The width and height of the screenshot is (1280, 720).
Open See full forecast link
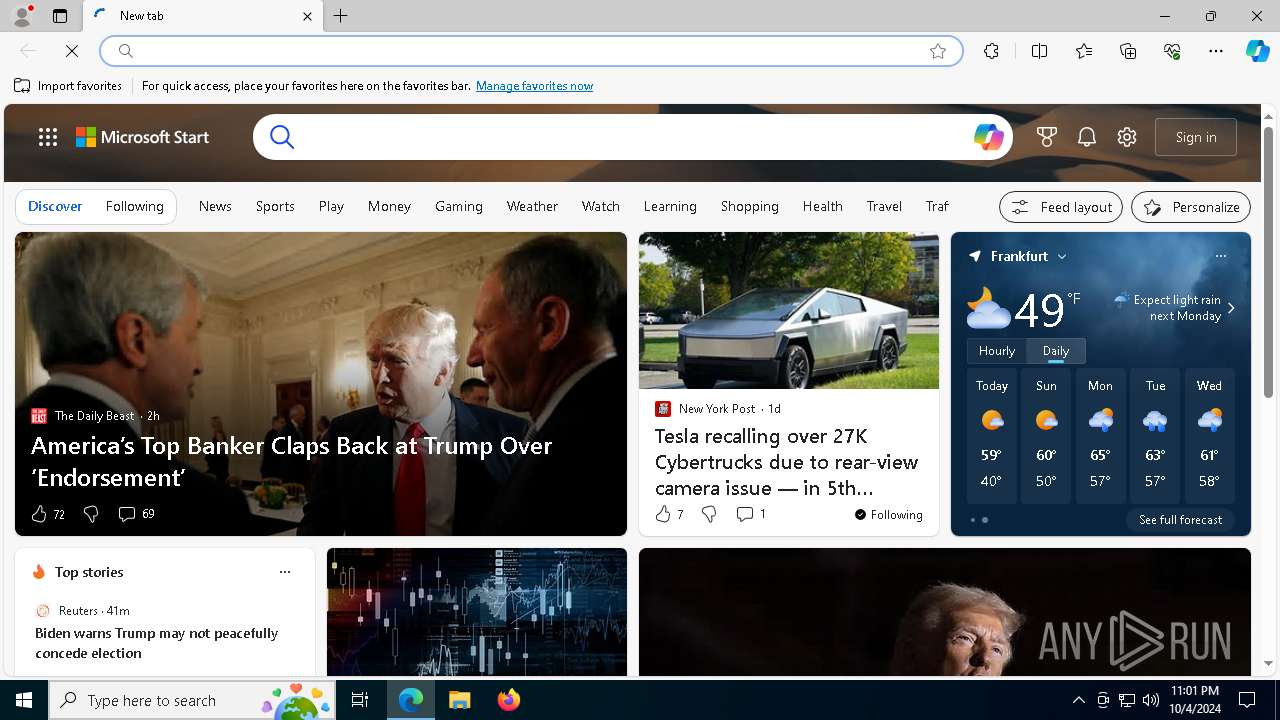[x=1180, y=520]
